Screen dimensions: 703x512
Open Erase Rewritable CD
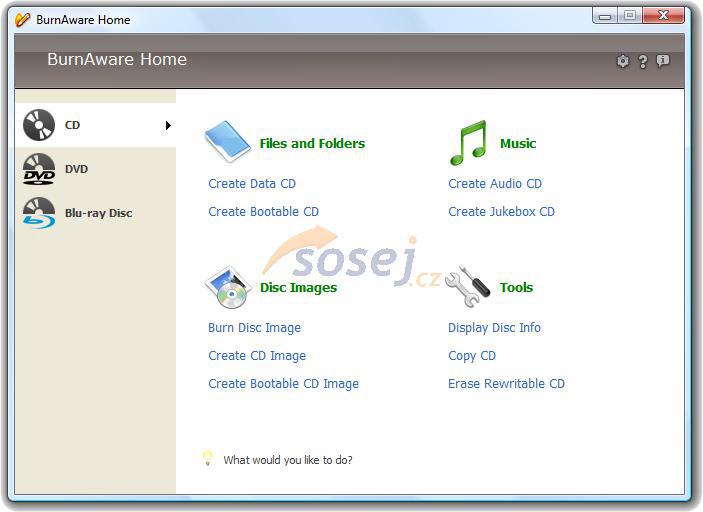tap(507, 384)
